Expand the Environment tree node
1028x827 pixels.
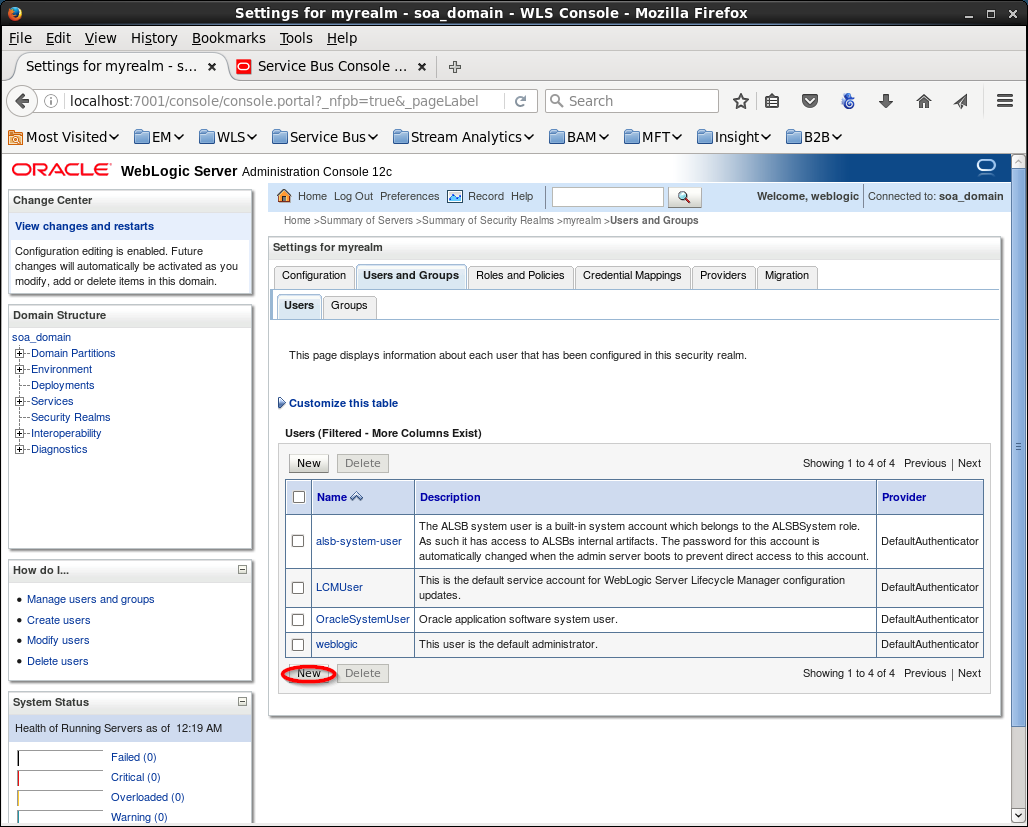click(20, 369)
